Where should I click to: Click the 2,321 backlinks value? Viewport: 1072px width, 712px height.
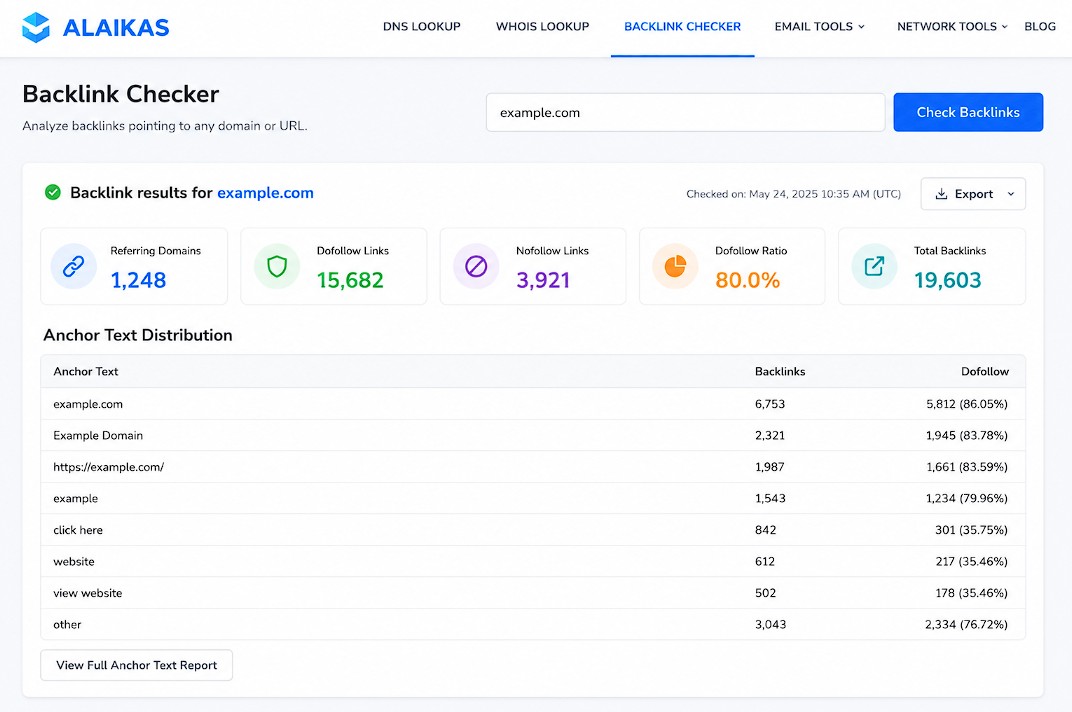[x=770, y=436]
